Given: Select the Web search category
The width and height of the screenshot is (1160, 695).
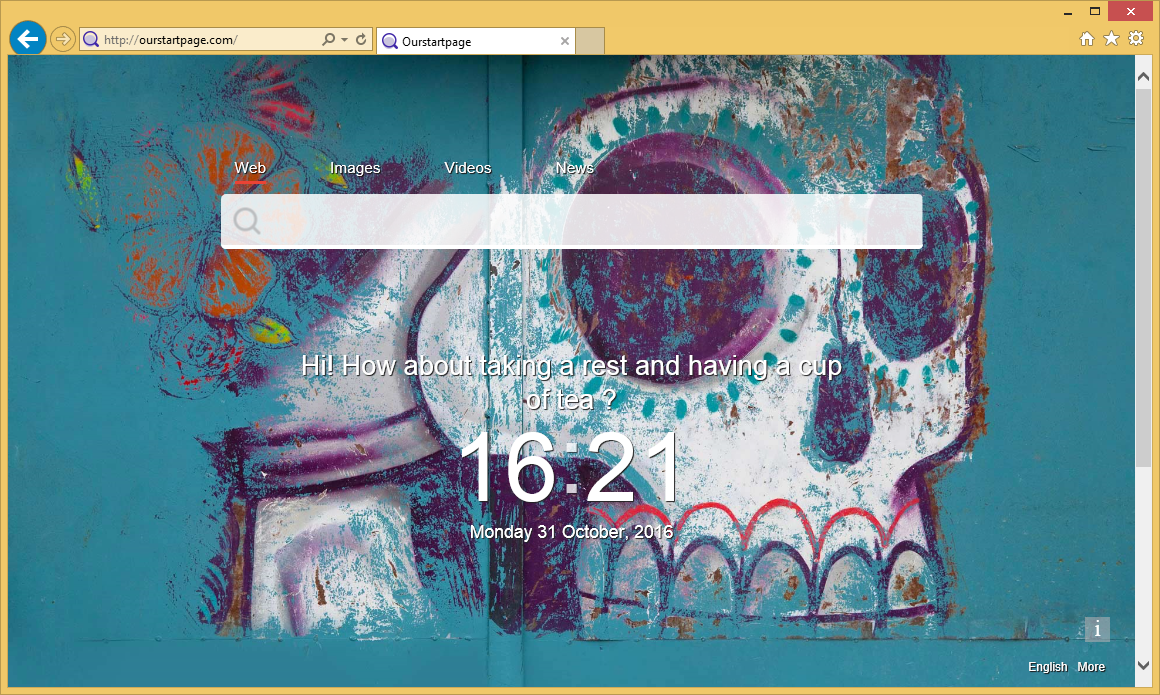Looking at the screenshot, I should [250, 168].
